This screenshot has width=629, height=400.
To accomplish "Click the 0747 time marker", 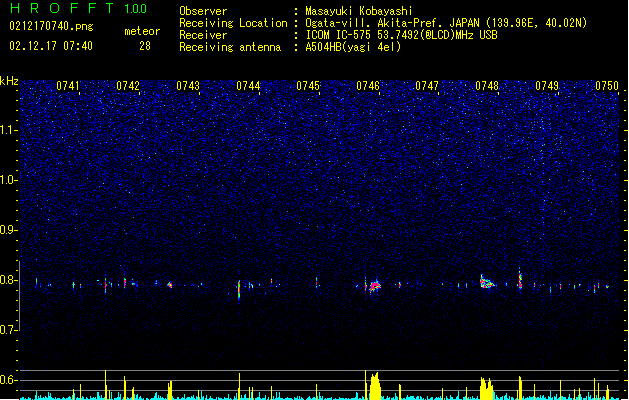I will coord(427,86).
